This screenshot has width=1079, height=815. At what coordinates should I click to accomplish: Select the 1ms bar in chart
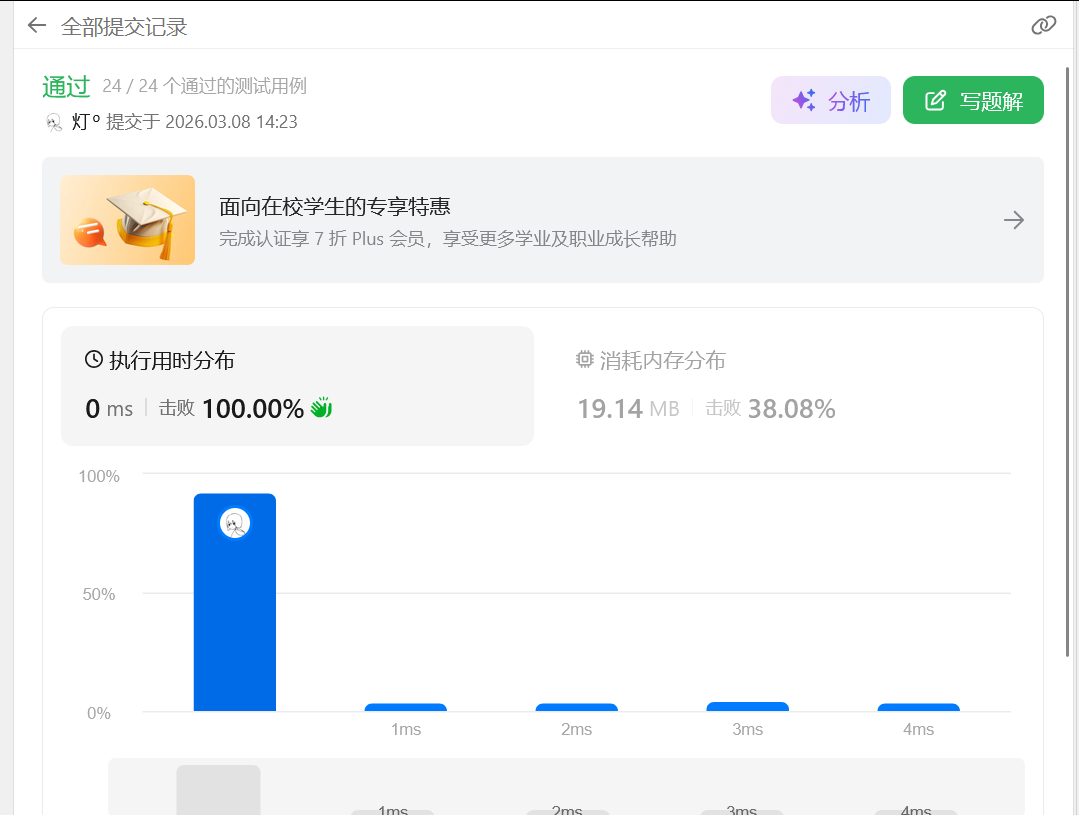tap(405, 707)
